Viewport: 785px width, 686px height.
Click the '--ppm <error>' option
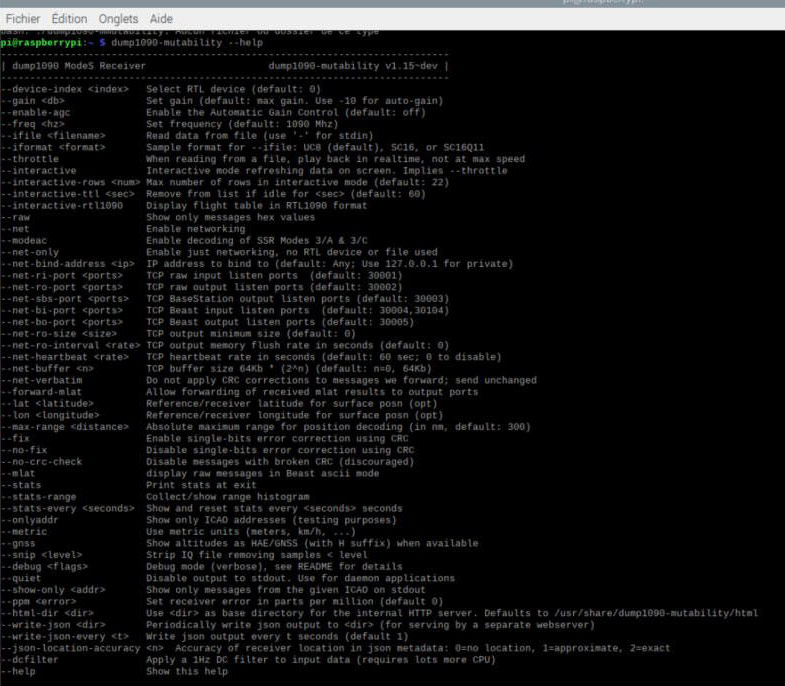(38, 601)
